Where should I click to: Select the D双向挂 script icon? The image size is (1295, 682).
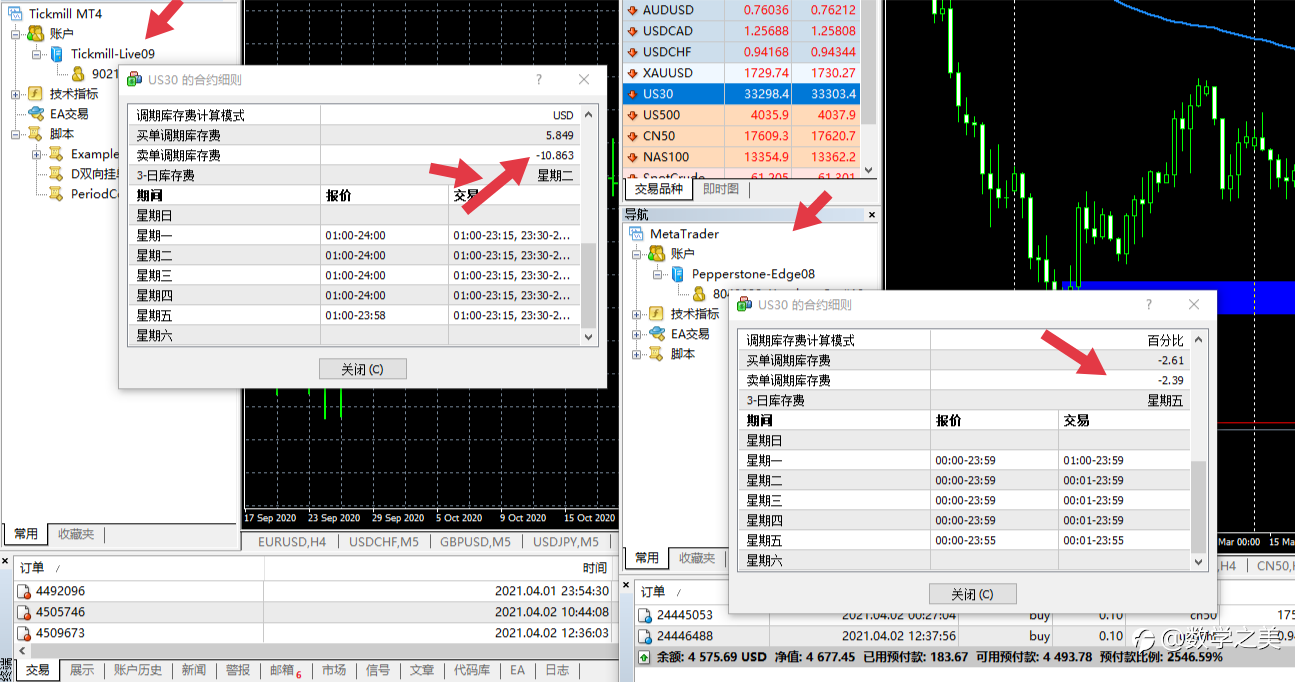point(57,174)
